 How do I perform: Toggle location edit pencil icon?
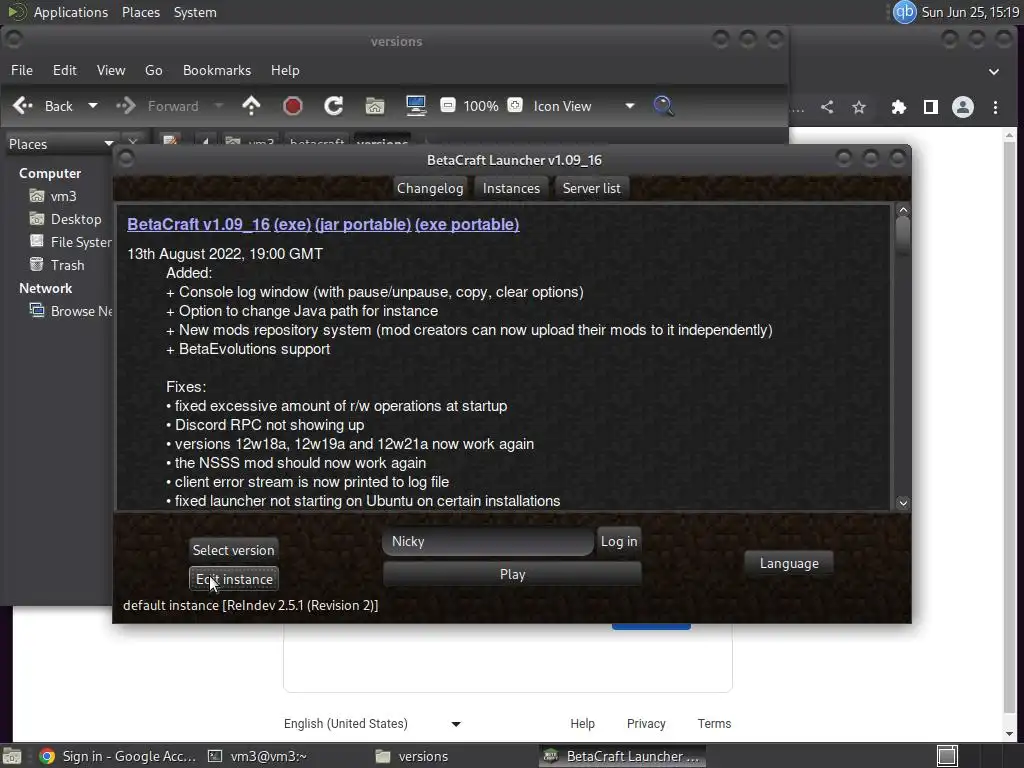pos(170,140)
